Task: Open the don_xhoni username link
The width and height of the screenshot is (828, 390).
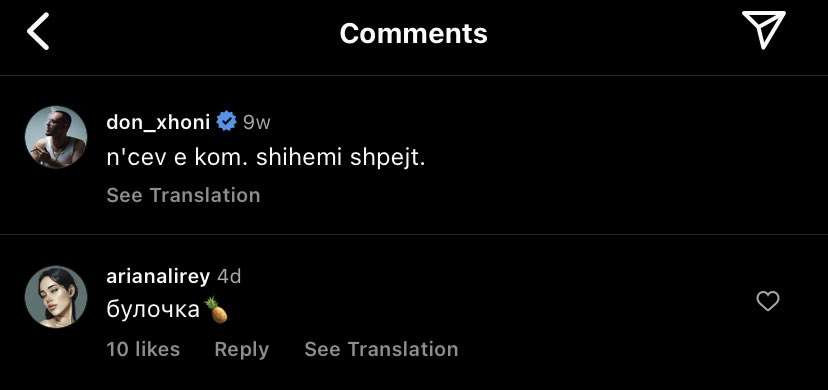Action: pos(158,122)
